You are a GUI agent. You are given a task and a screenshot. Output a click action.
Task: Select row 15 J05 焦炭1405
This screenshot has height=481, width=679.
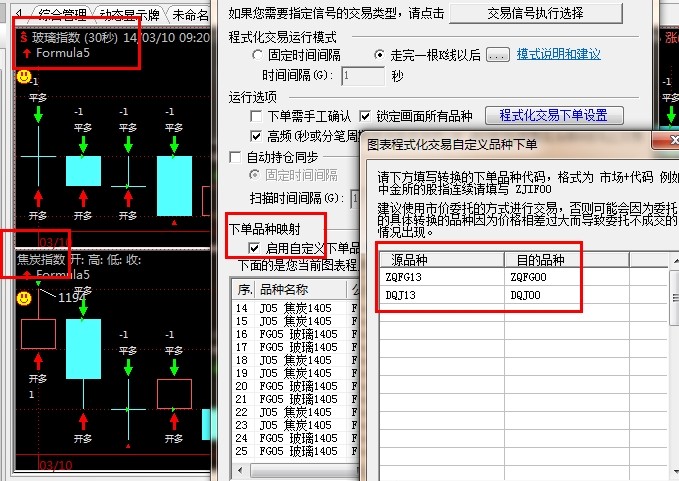tap(295, 321)
